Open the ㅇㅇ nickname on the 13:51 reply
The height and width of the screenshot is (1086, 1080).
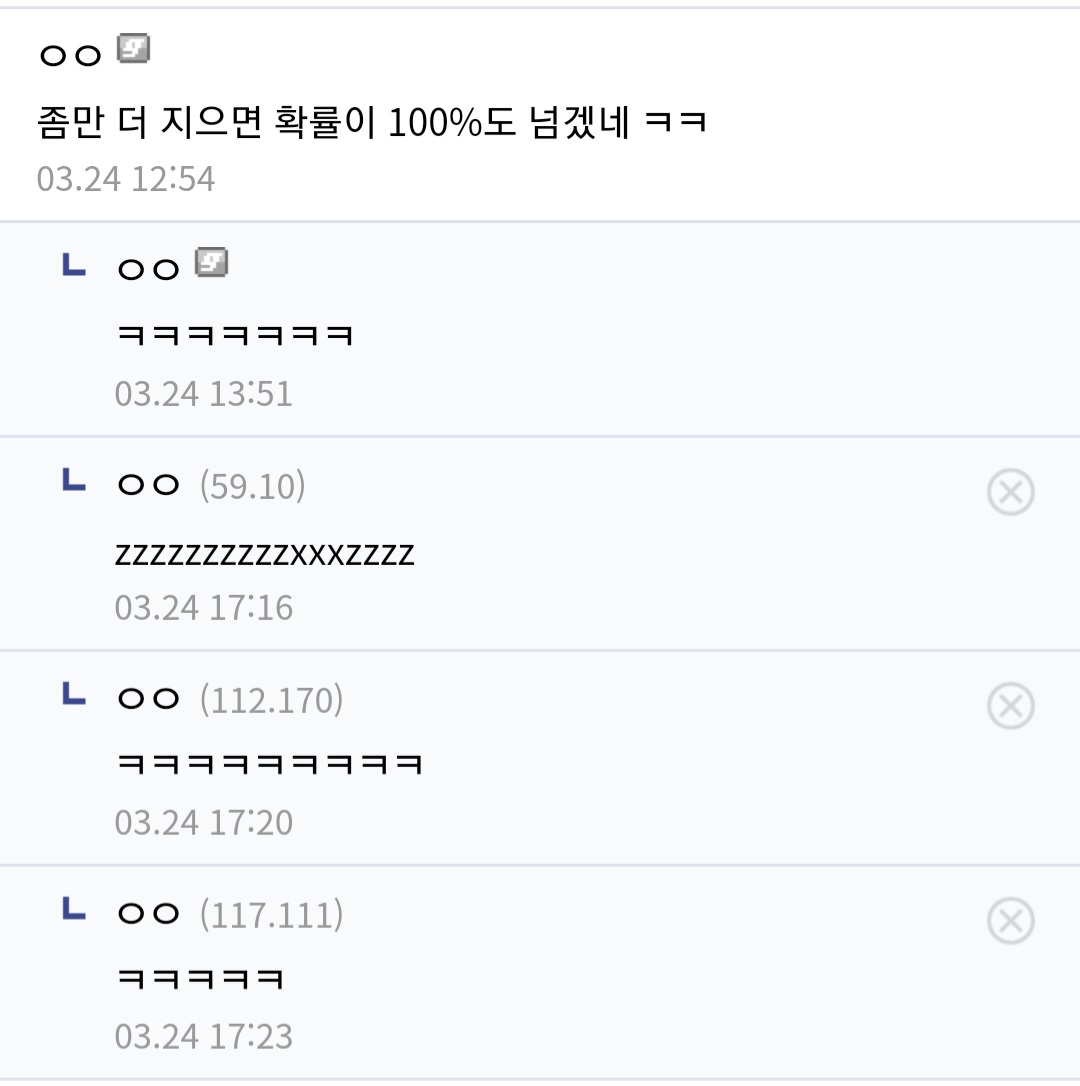pyautogui.click(x=148, y=270)
